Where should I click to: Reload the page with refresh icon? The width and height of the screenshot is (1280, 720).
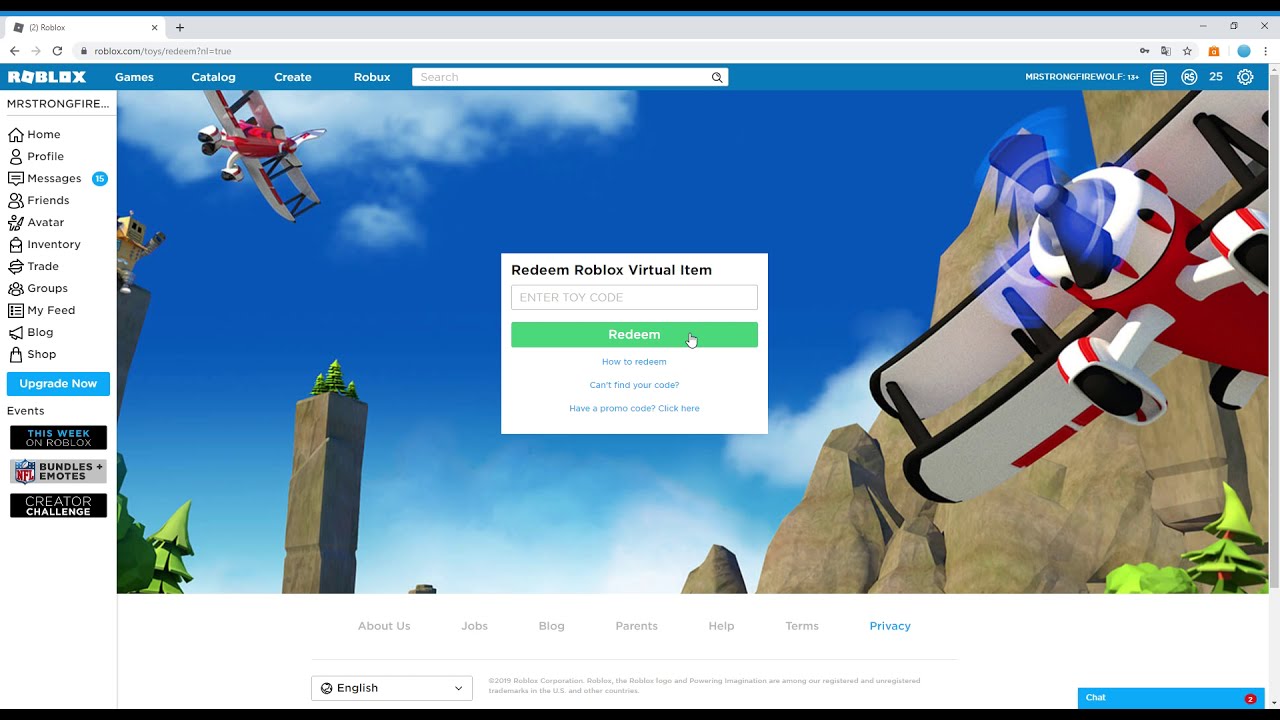coord(57,51)
